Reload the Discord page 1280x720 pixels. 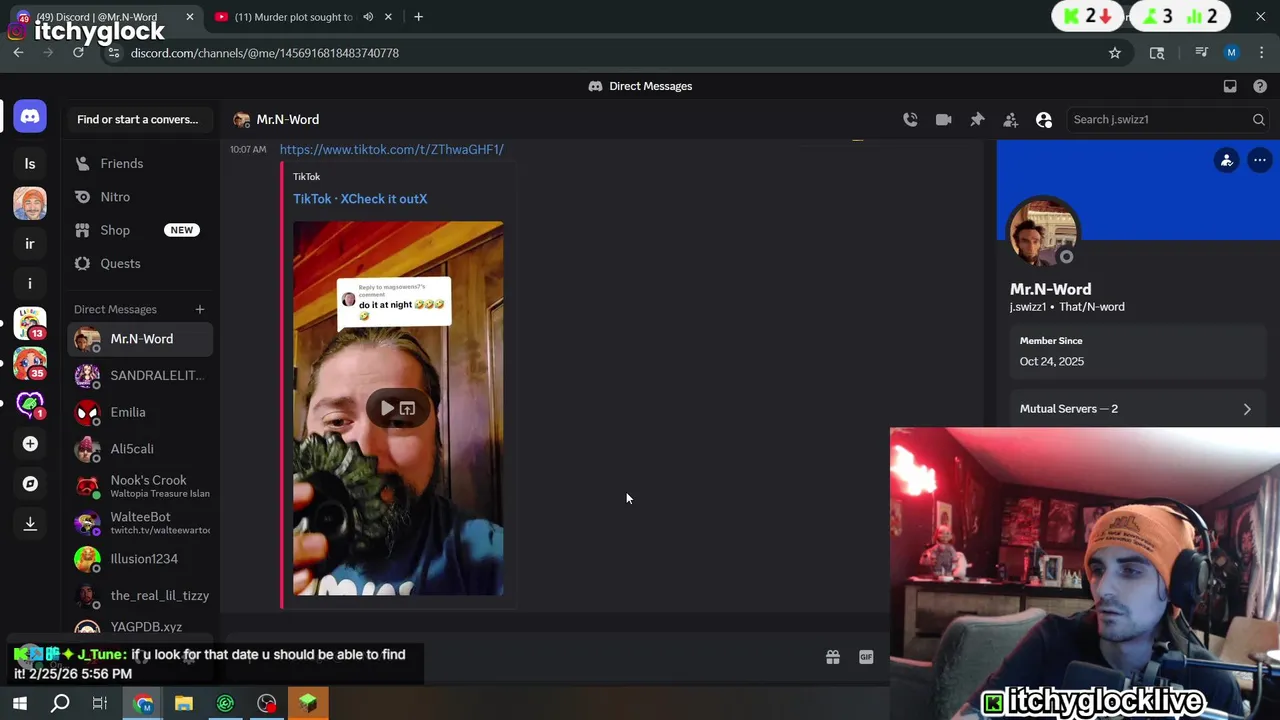78,53
